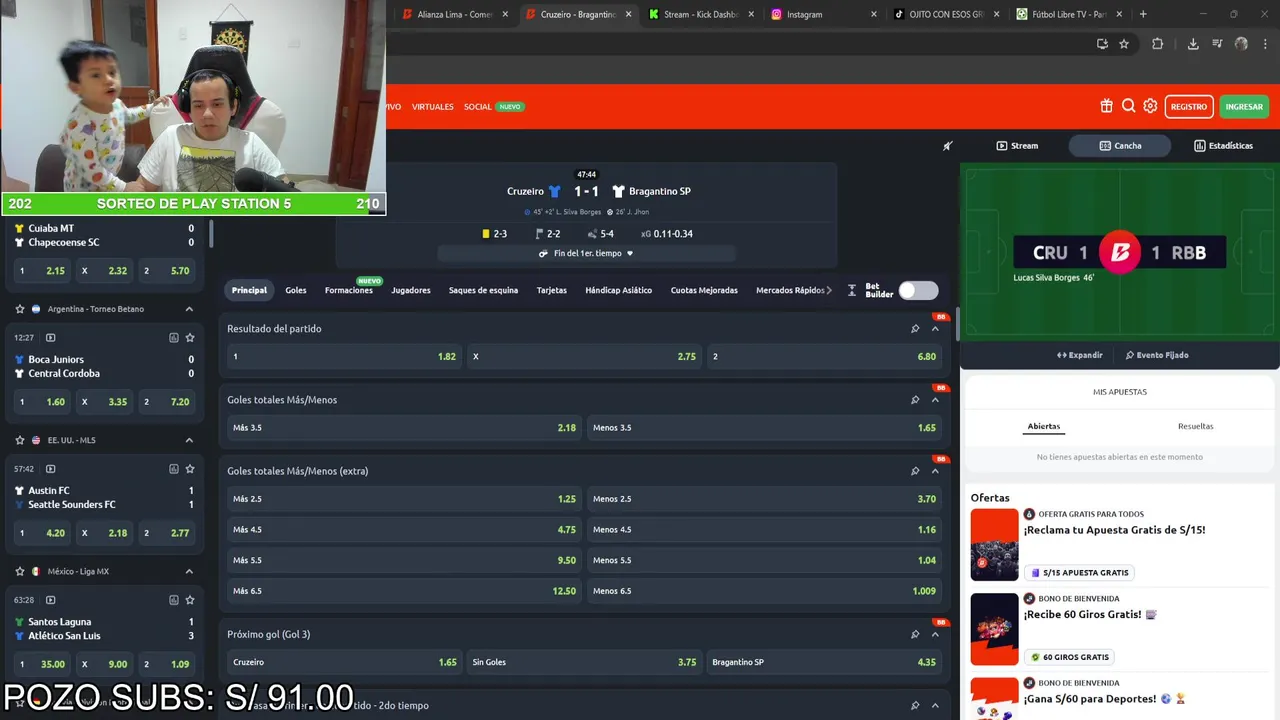
Task: Pin the Resultado del partido market
Action: click(x=915, y=328)
